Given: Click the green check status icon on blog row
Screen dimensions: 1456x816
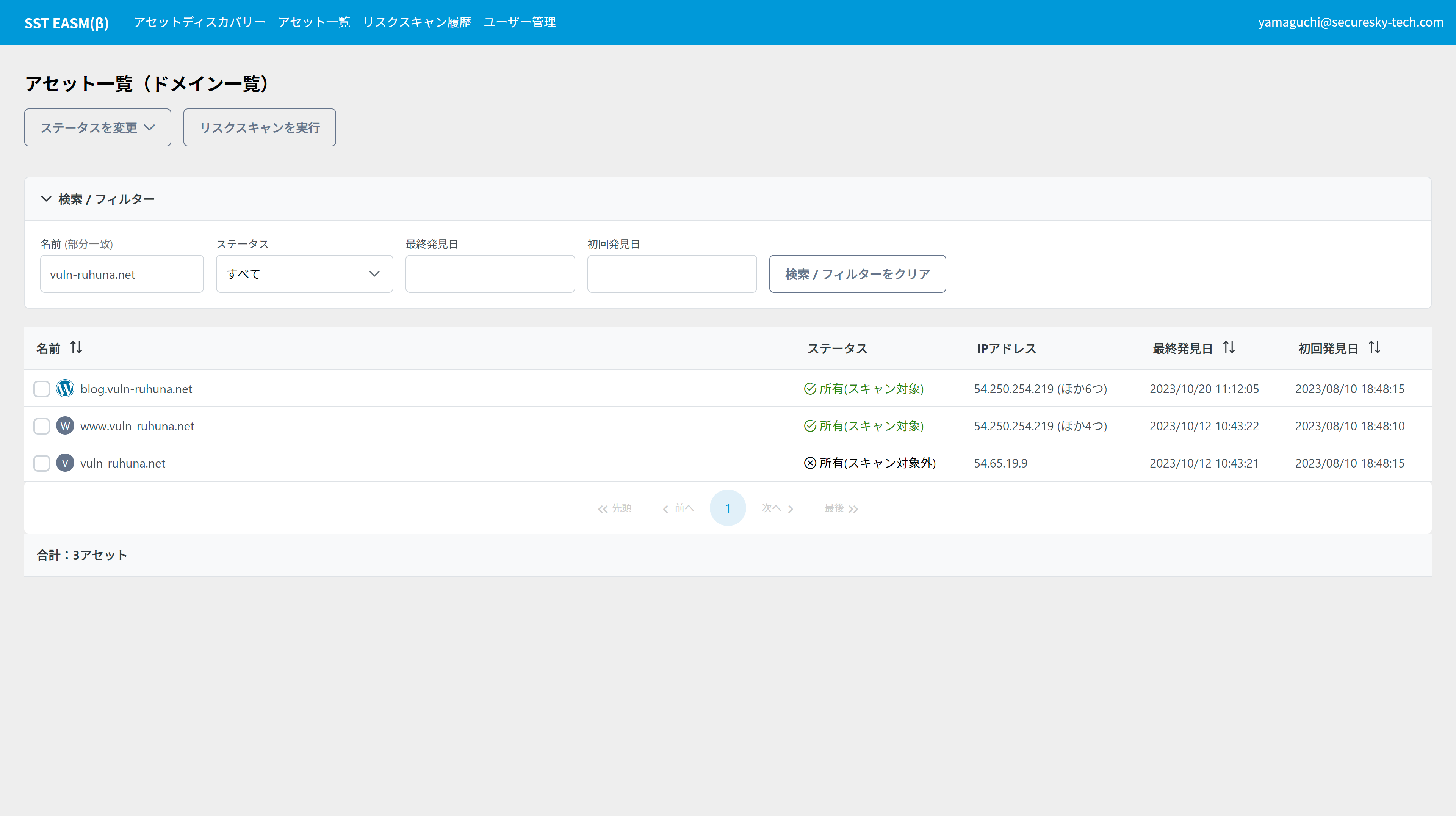Looking at the screenshot, I should 810,389.
